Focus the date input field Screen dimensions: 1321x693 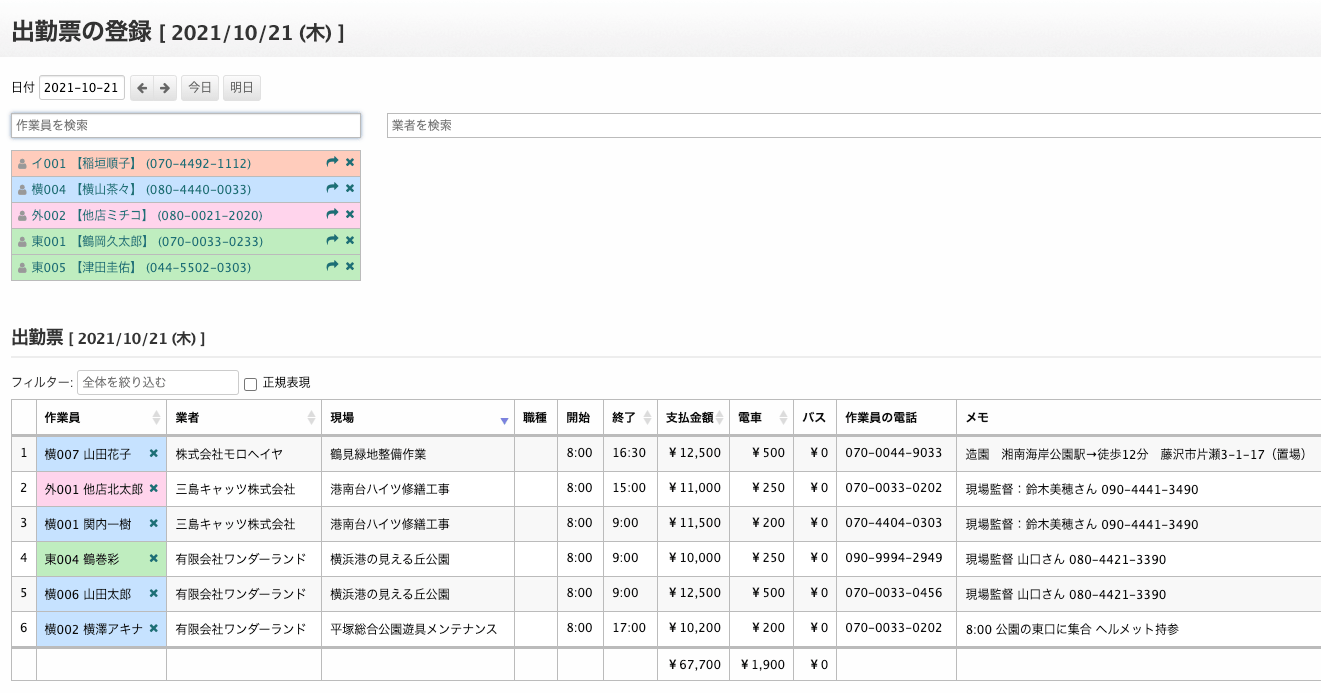point(82,88)
